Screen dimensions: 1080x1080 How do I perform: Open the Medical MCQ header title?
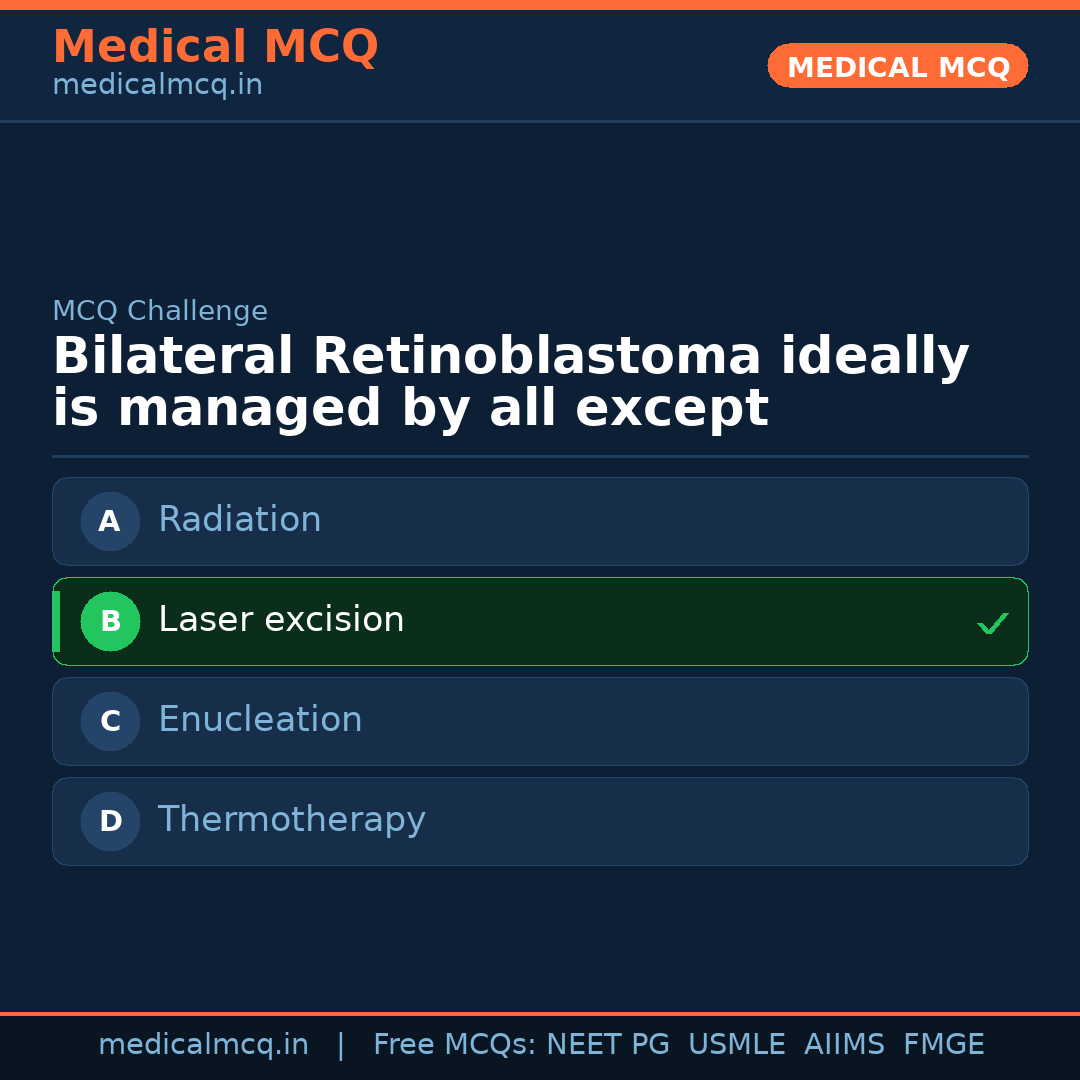point(215,47)
